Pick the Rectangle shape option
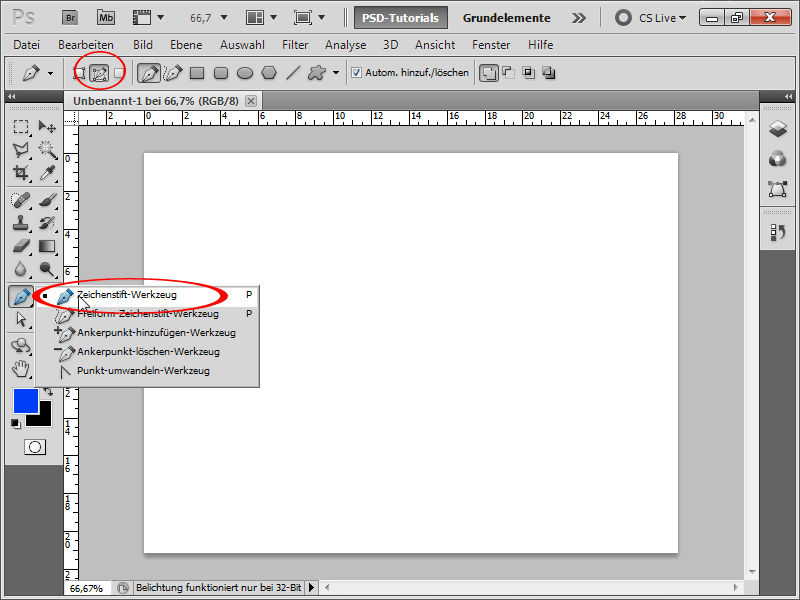 (x=197, y=73)
